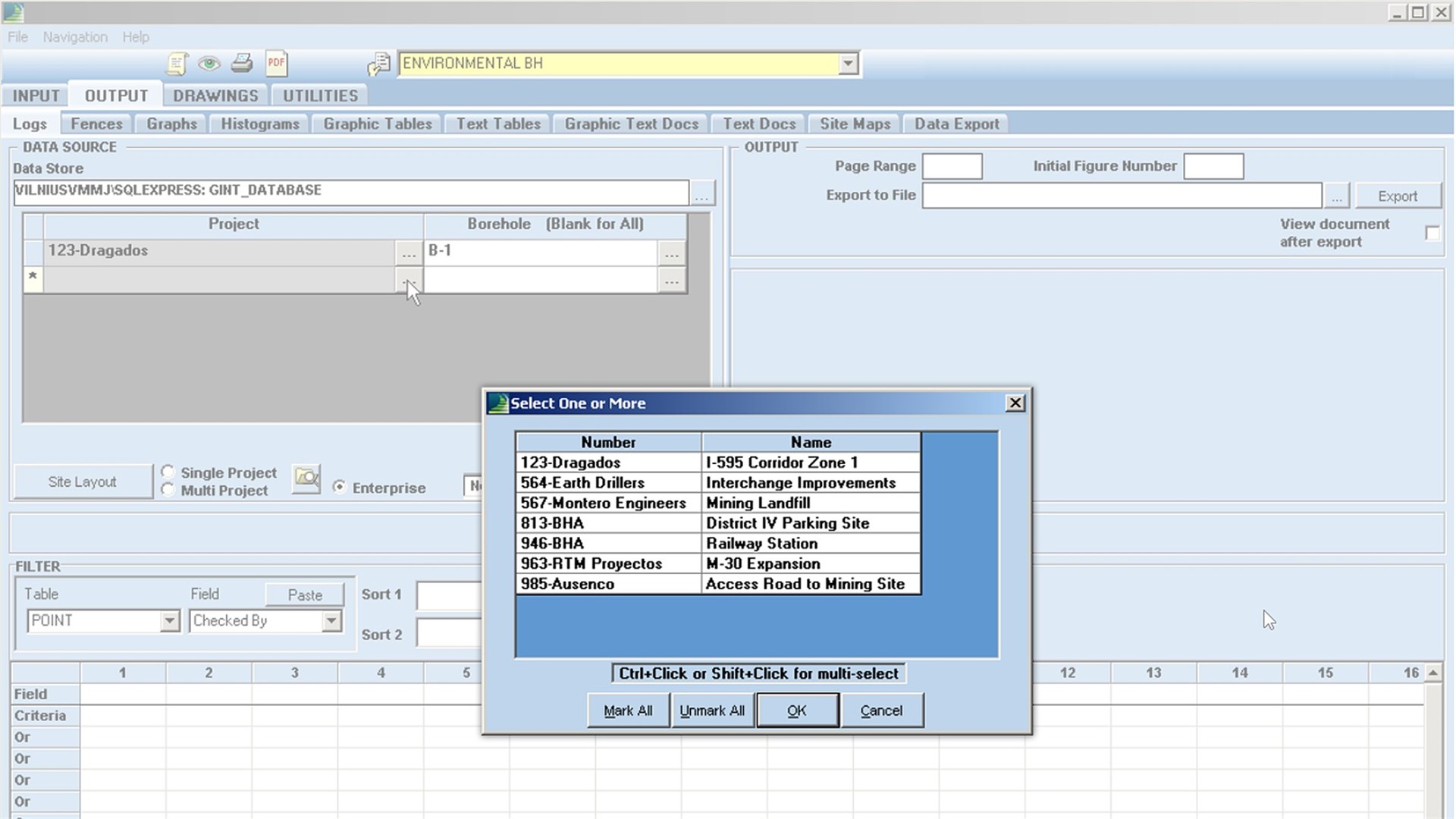Switch to the DRAWINGS tab

point(215,96)
